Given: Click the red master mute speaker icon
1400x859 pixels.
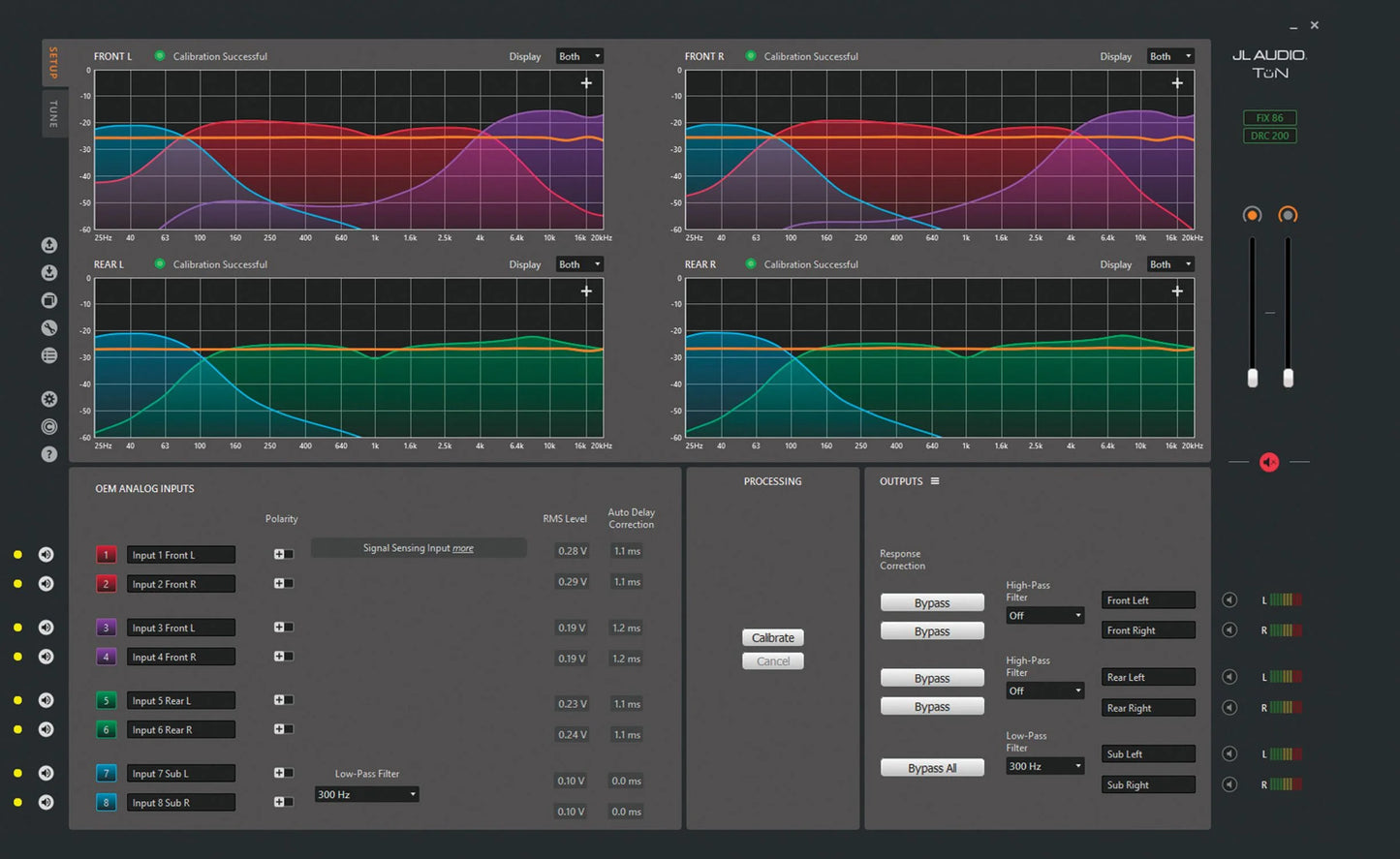Looking at the screenshot, I should (x=1269, y=463).
